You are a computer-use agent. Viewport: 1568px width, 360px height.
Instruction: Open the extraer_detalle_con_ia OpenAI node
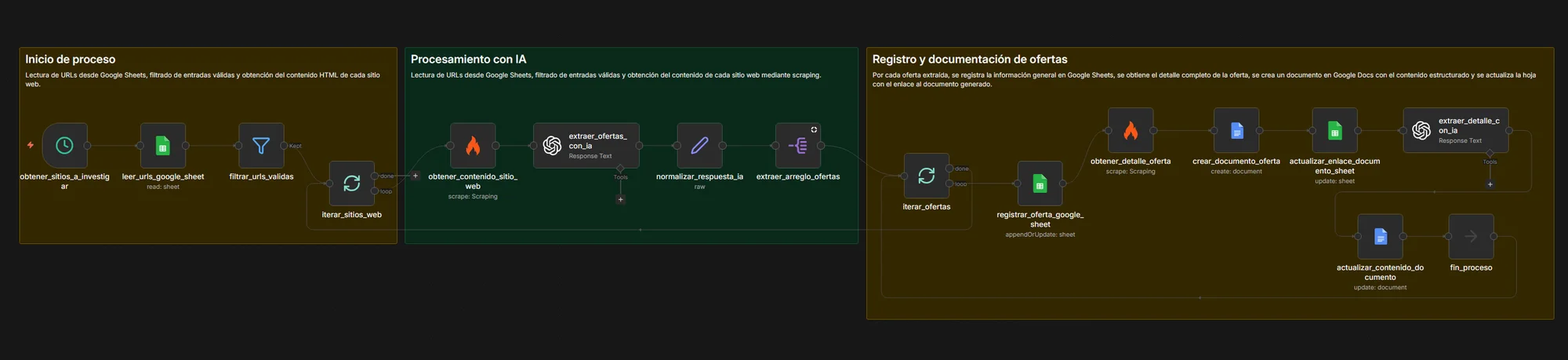[x=1456, y=130]
